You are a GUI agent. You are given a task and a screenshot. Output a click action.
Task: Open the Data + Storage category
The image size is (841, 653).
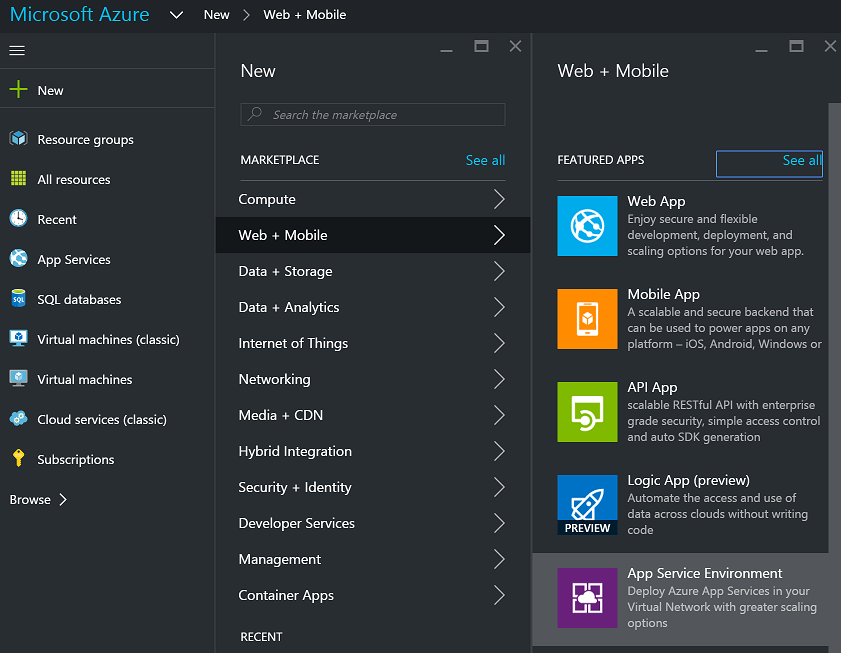coord(285,271)
